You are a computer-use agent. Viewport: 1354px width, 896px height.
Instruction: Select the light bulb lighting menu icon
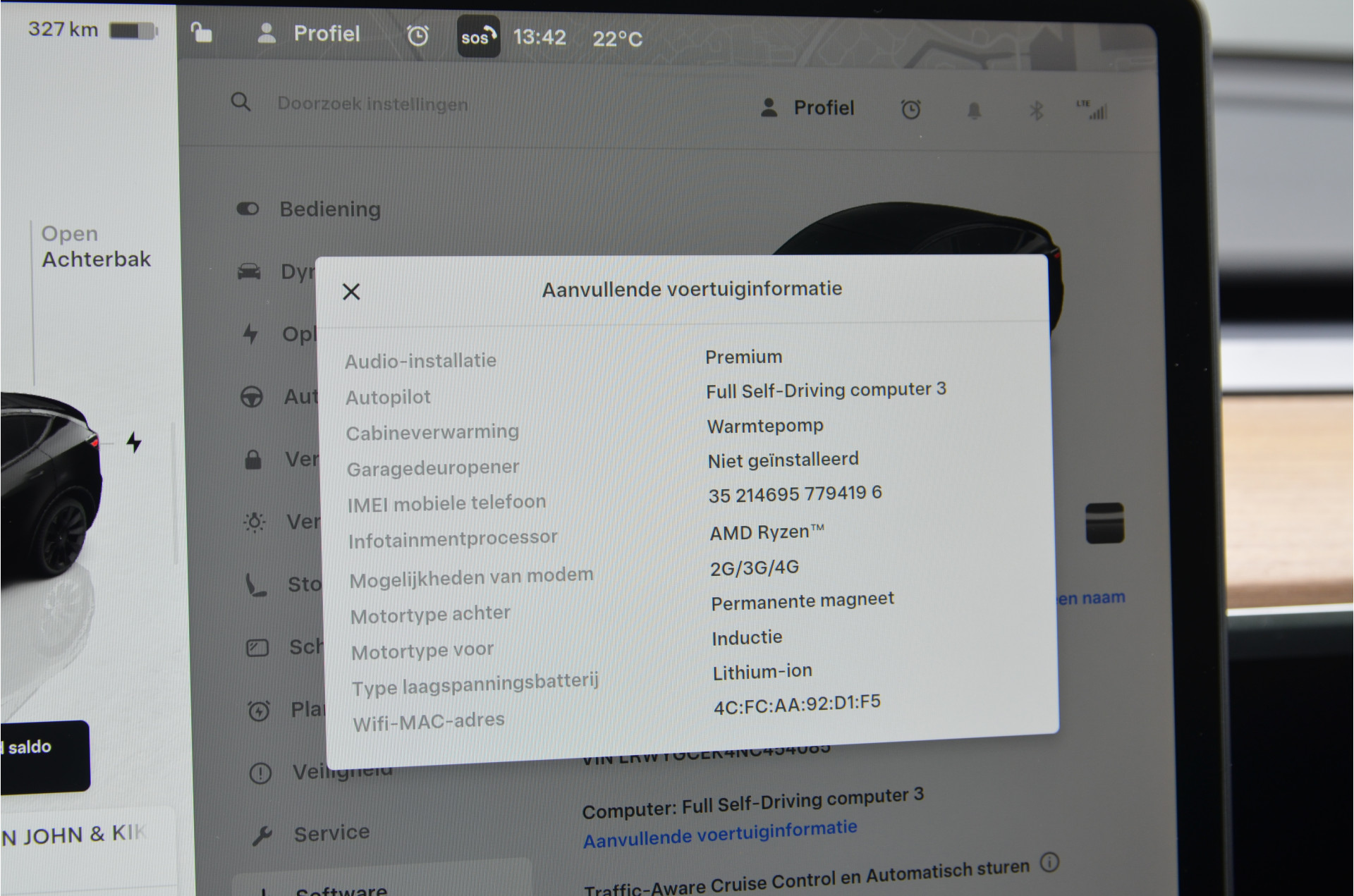pos(255,522)
